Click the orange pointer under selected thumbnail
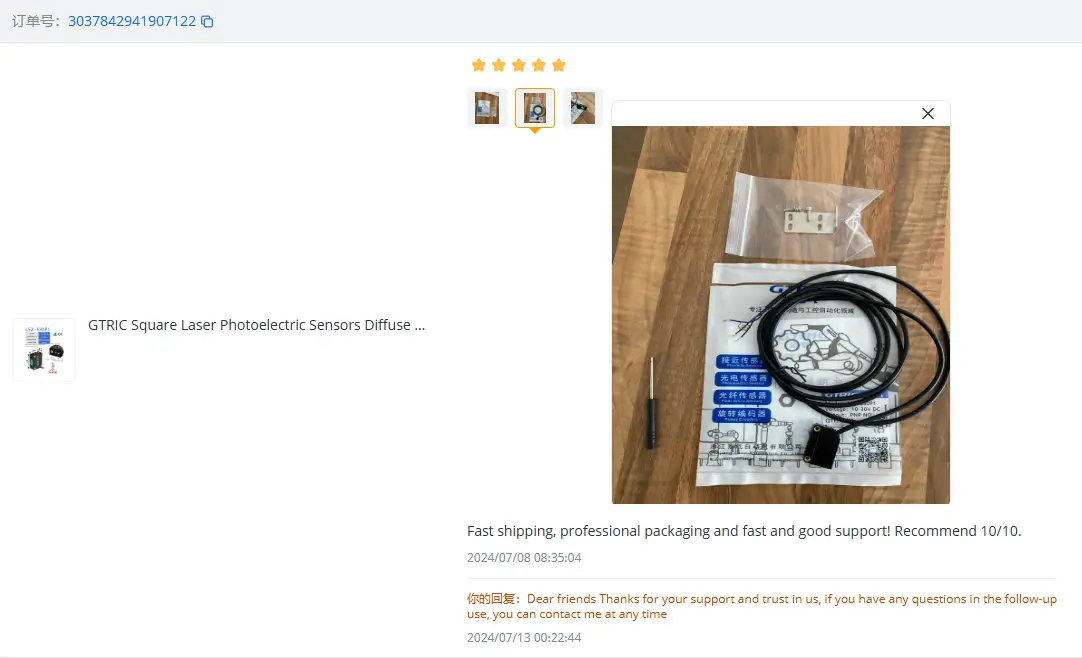Image resolution: width=1082 pixels, height=658 pixels. coord(535,130)
